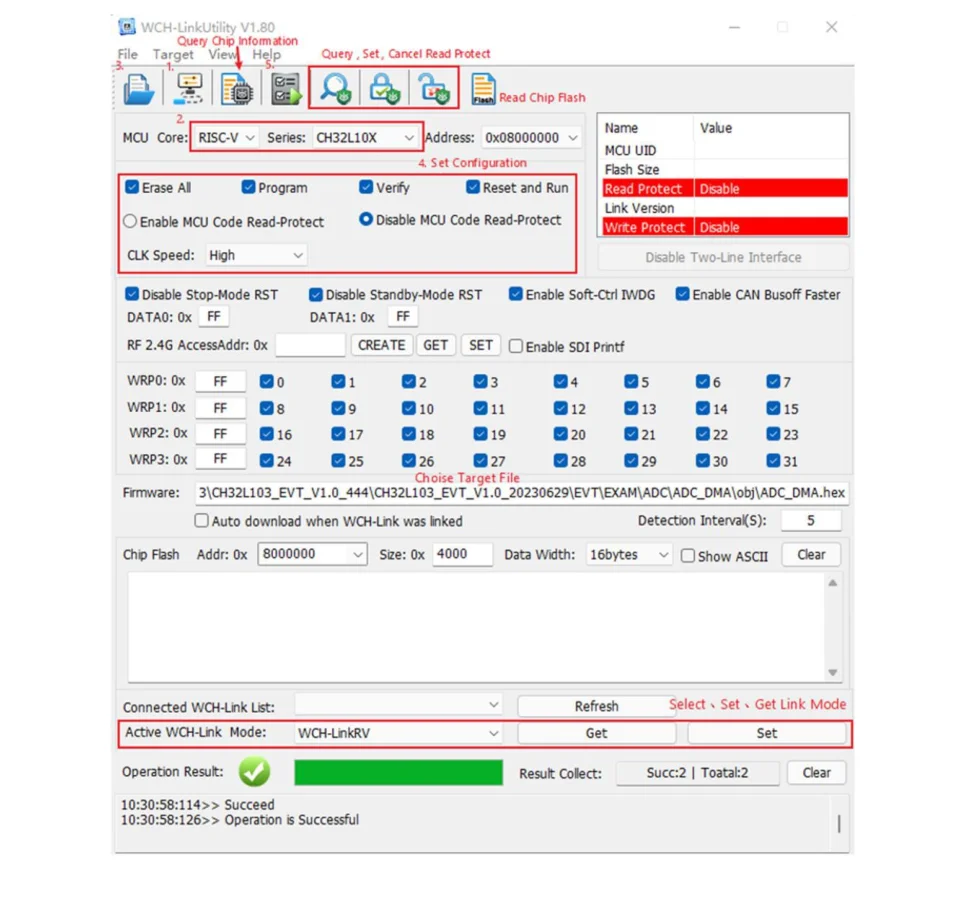The height and width of the screenshot is (906, 963).
Task: Click the Query Read Protect magnifier icon
Action: [335, 88]
